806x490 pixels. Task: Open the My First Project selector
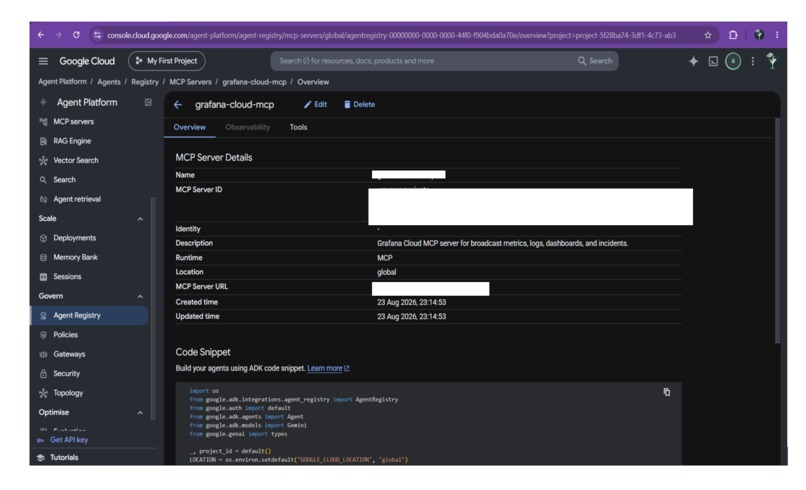[x=167, y=61]
